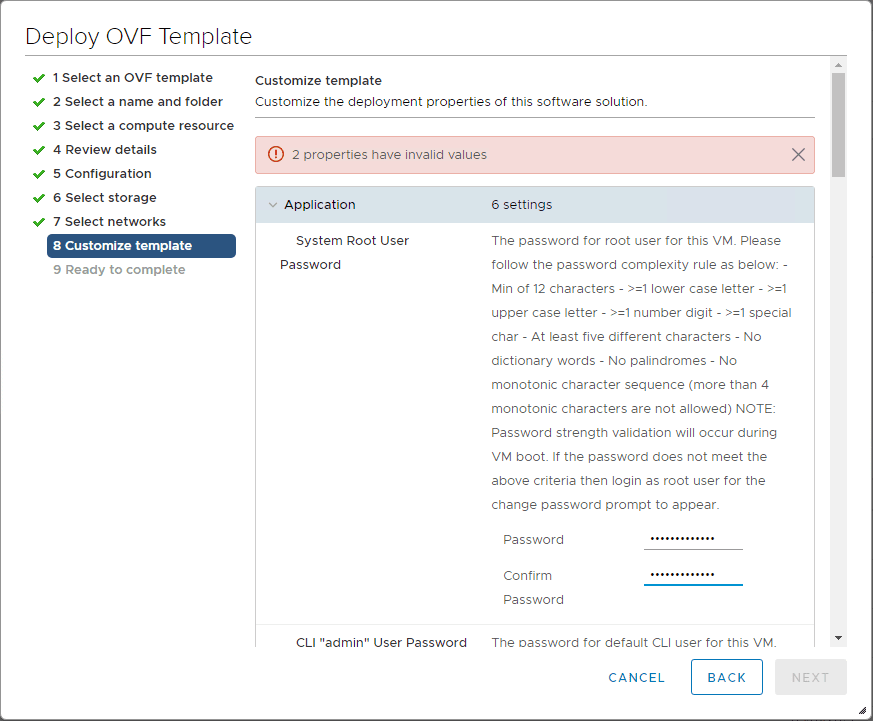Click the Cancel button
873x721 pixels.
[x=636, y=677]
